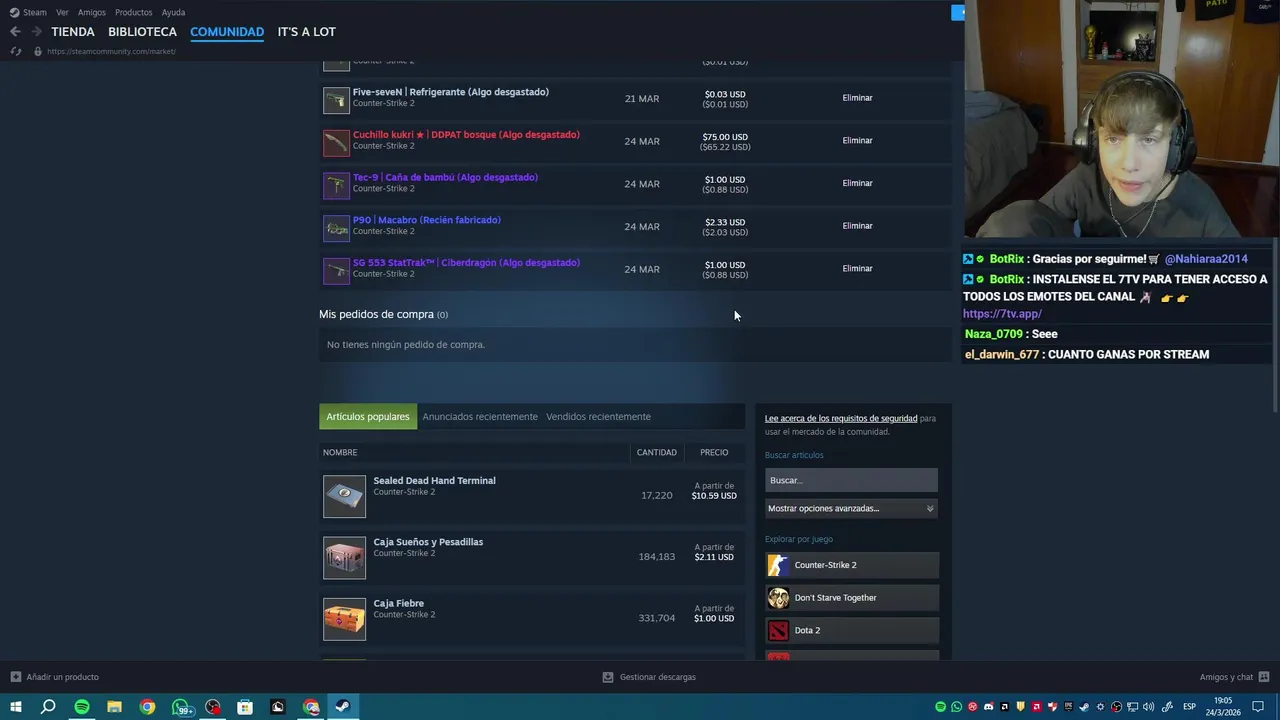Screen dimensions: 1280x720
Task: Open the Amigos y chat icon
Action: 1264,677
